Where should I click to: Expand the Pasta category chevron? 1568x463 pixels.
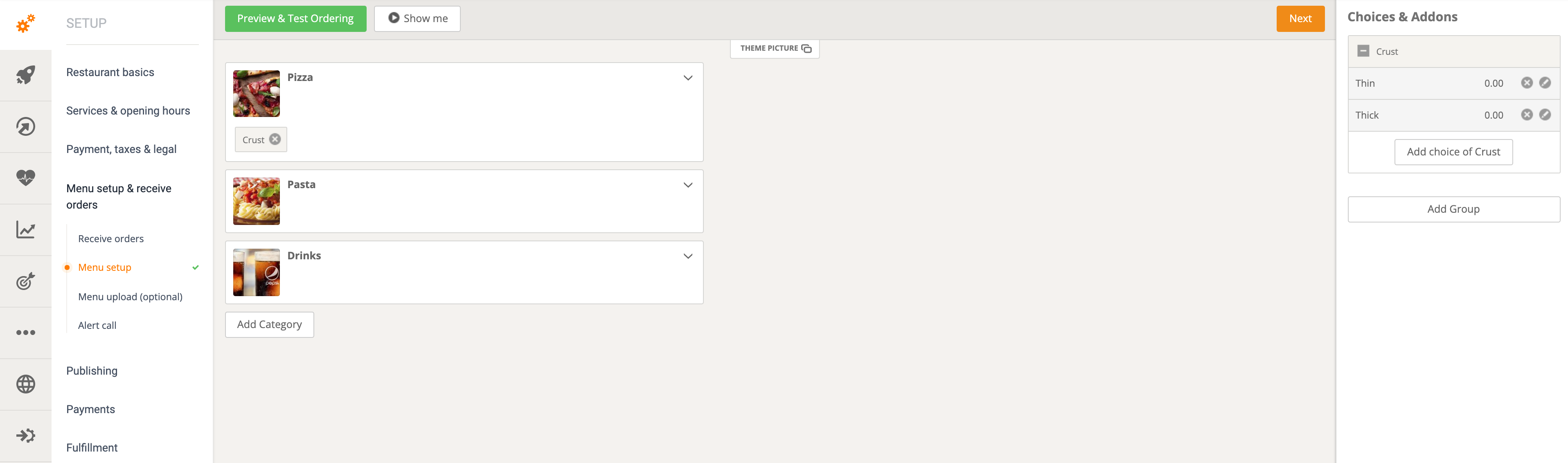click(x=687, y=185)
